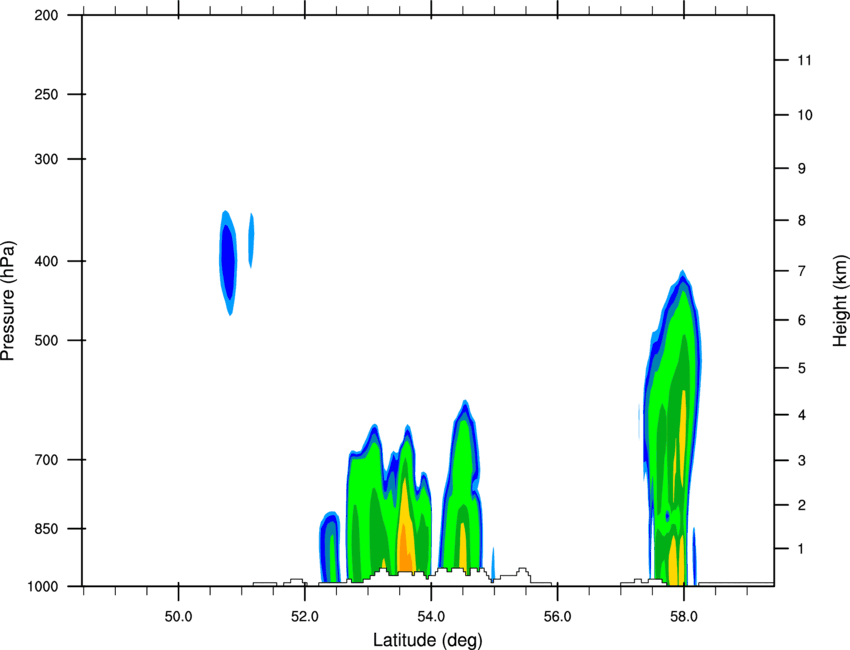Click the 56.0 latitude tick label

(558, 617)
